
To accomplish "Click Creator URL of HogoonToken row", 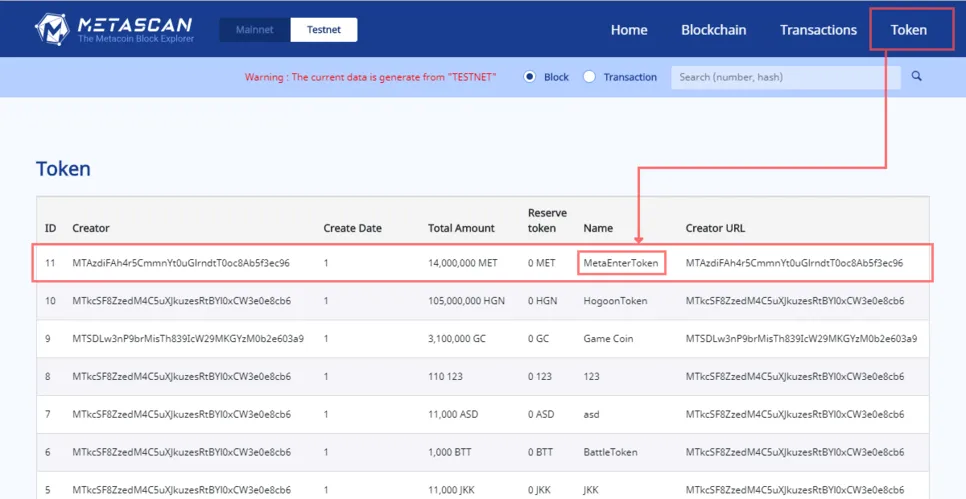I will coord(795,301).
